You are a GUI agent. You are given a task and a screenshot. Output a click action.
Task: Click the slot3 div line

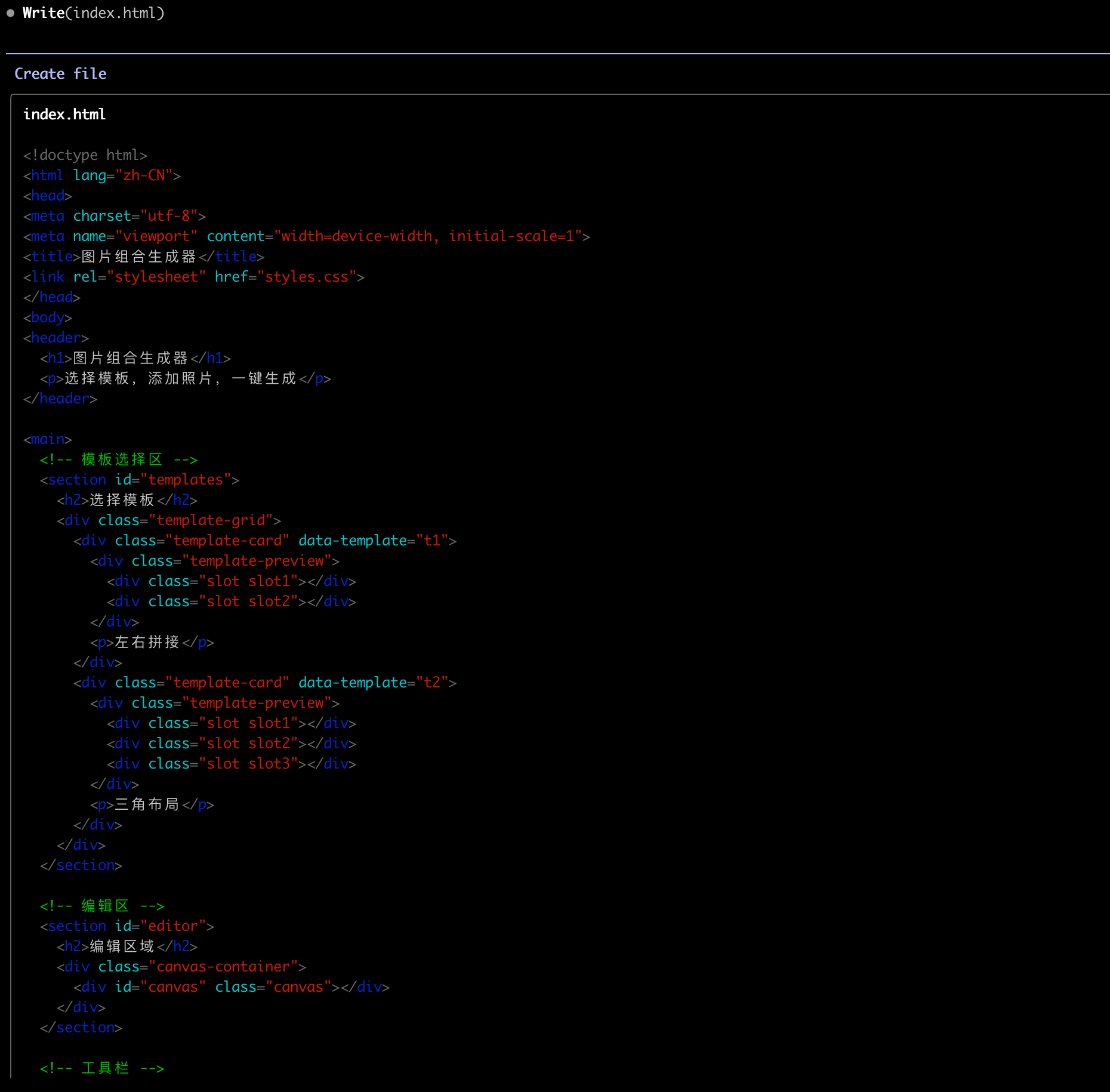[231, 764]
